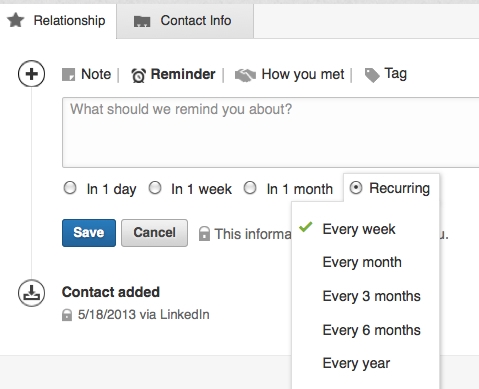Click the Cancel button
This screenshot has height=389, width=479.
click(x=154, y=233)
